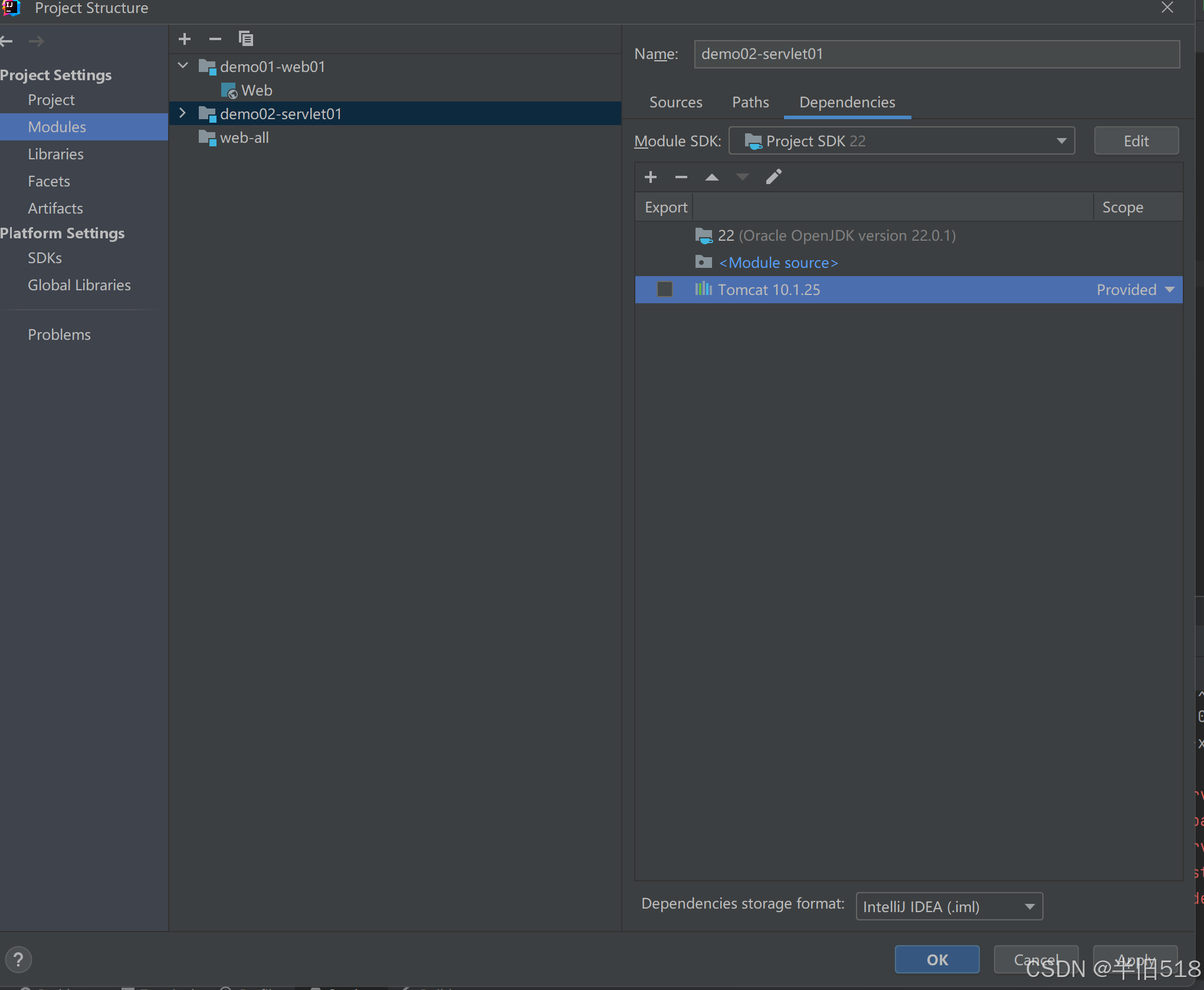The height and width of the screenshot is (990, 1204).
Task: Select the Dependencies tab
Action: 847,102
